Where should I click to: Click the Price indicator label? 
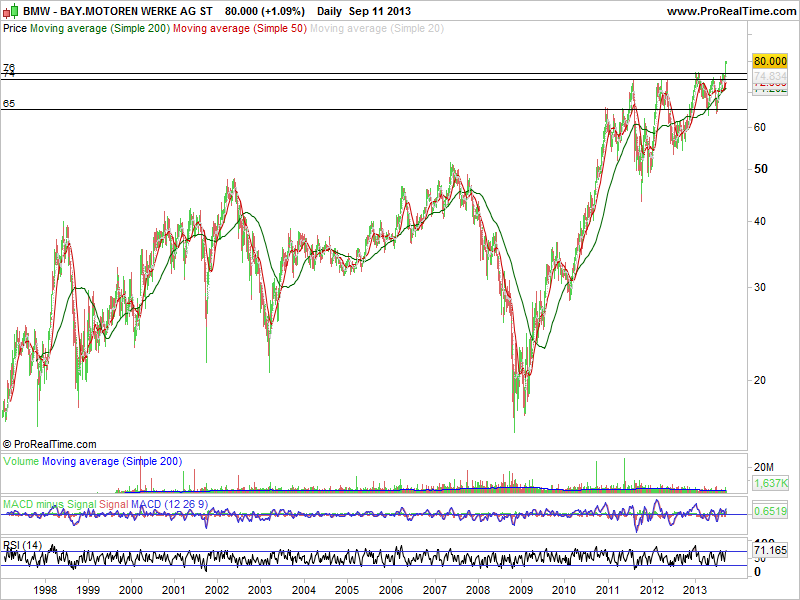[15, 29]
